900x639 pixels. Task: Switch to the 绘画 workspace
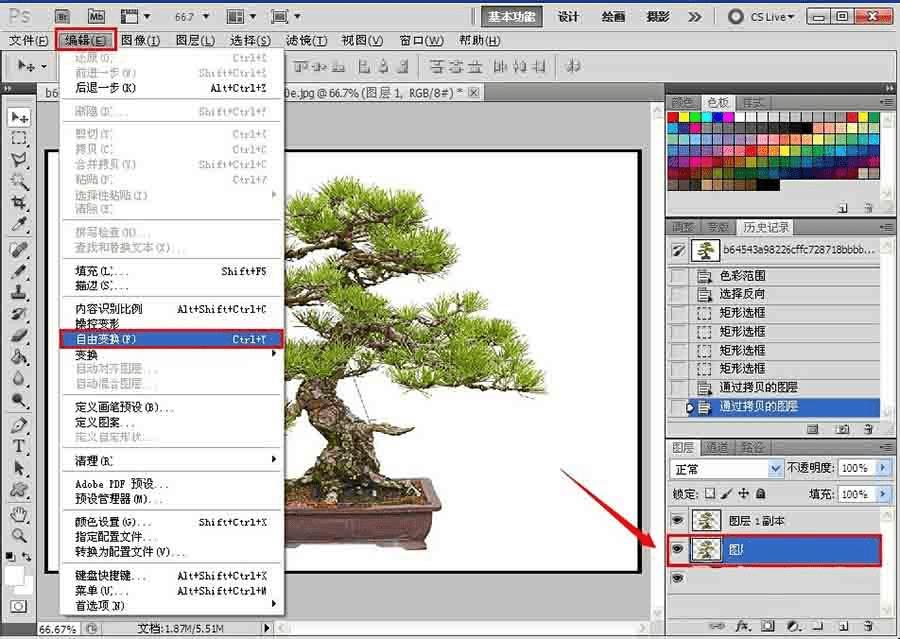click(613, 17)
